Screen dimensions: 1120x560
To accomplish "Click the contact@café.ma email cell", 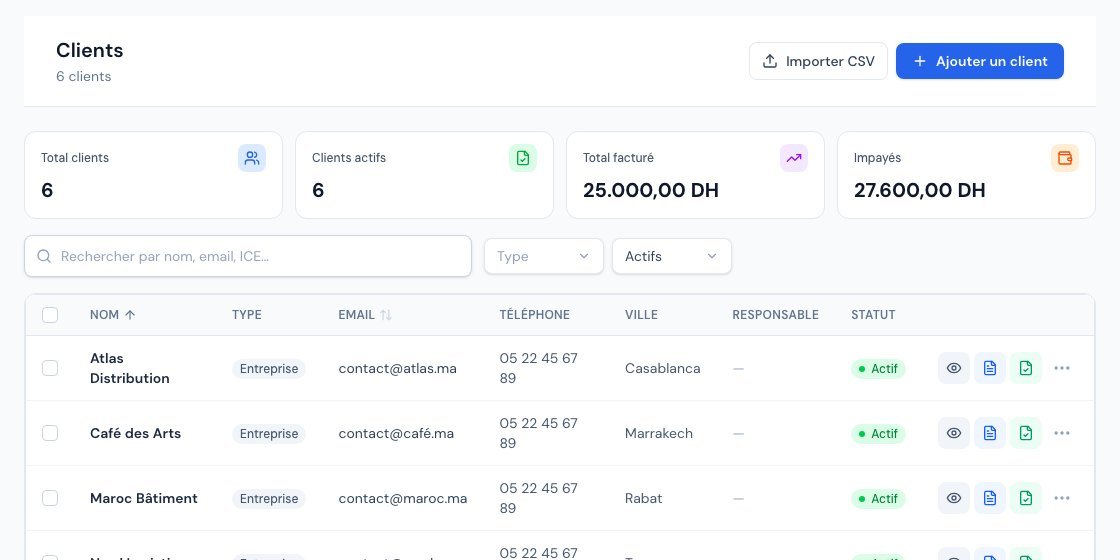I will 396,434.
